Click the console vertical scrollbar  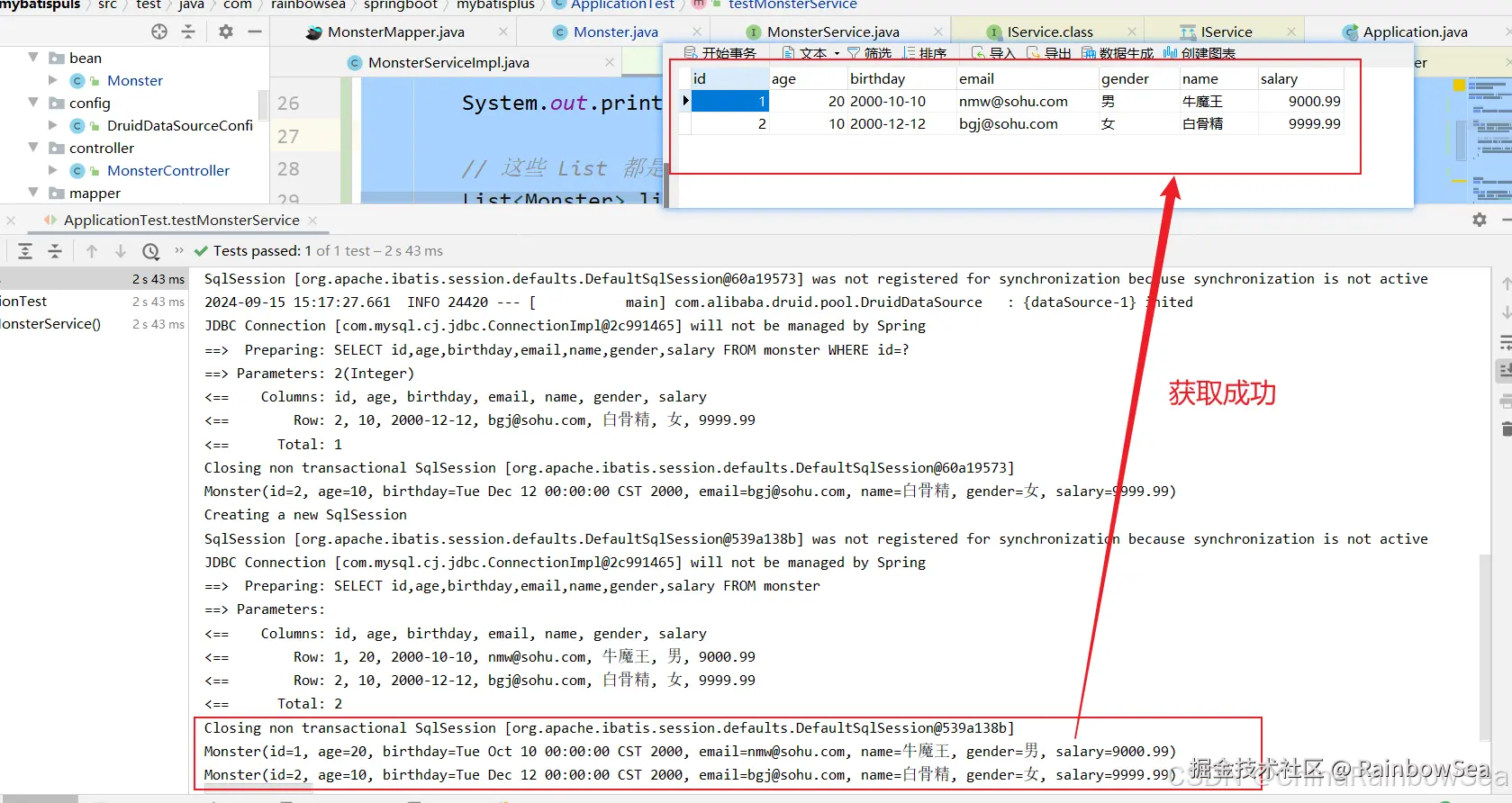[1484, 648]
